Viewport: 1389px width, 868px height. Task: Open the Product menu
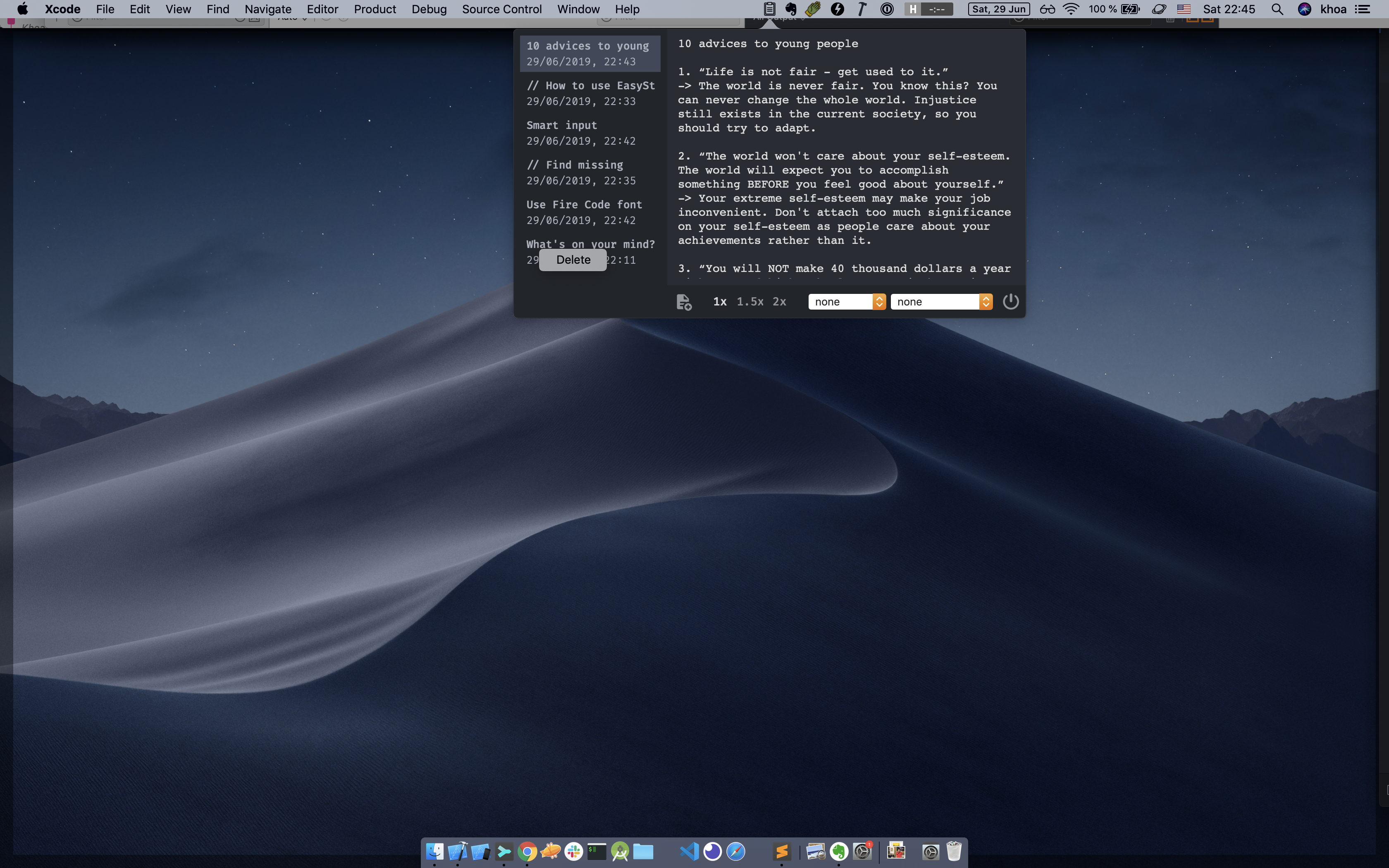point(375,9)
